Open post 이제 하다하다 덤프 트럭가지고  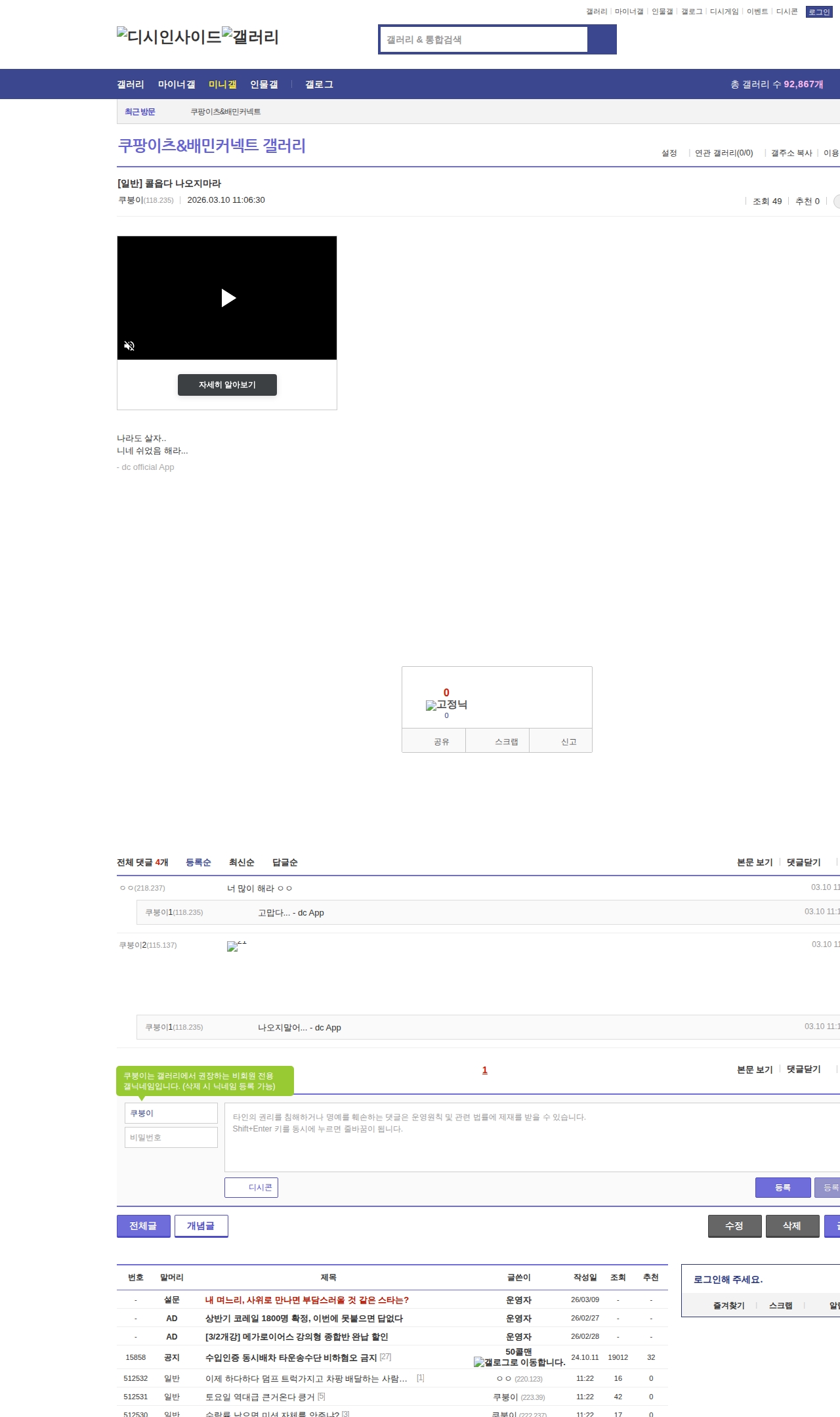tap(306, 1378)
